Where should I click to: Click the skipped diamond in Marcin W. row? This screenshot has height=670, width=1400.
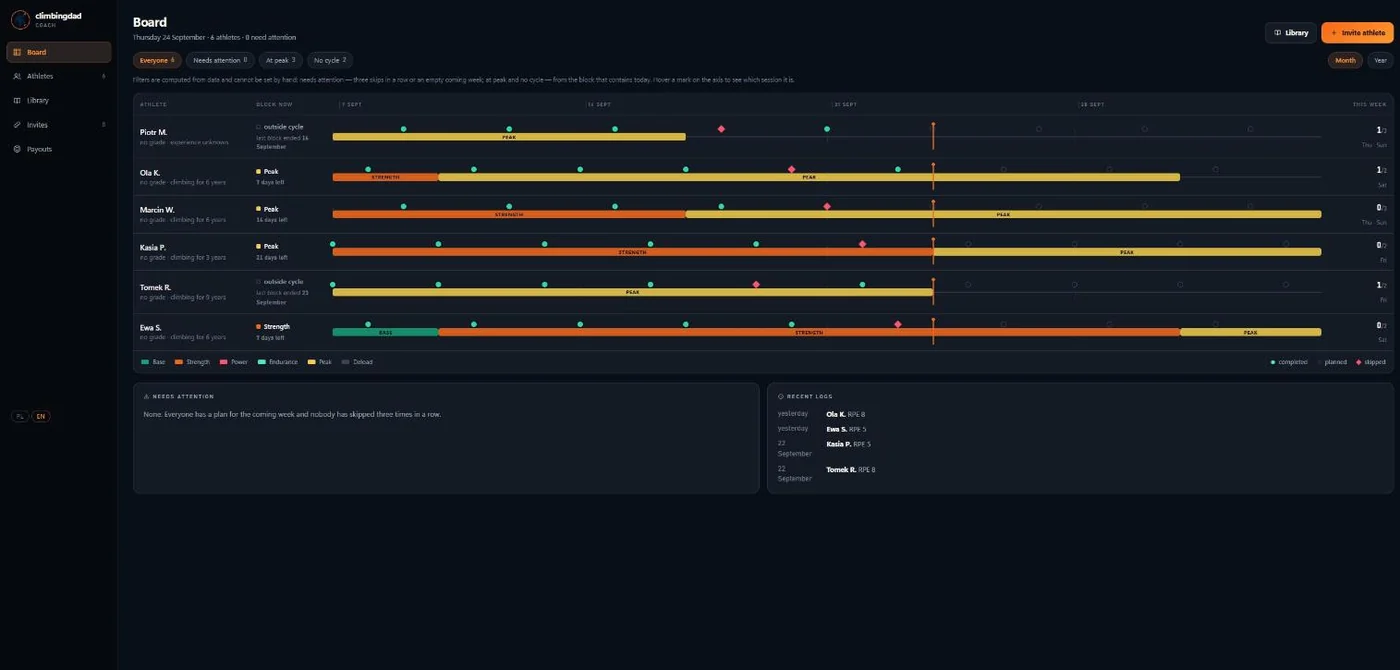click(x=827, y=206)
